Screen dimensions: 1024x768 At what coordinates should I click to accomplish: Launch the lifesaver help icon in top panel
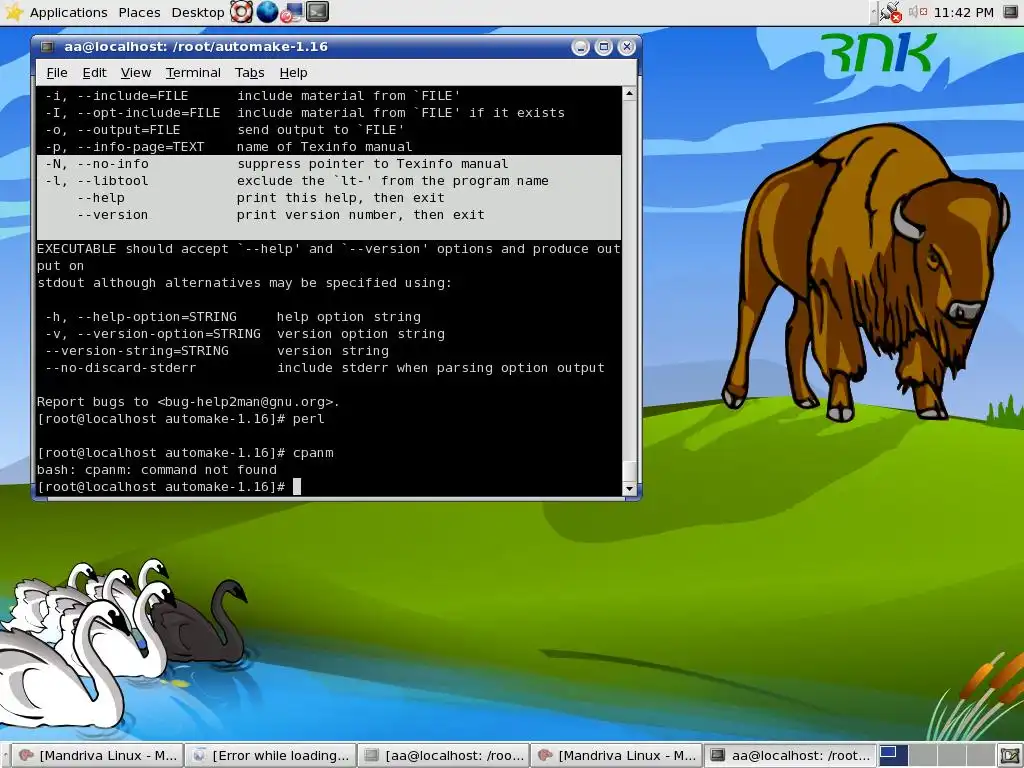click(241, 12)
